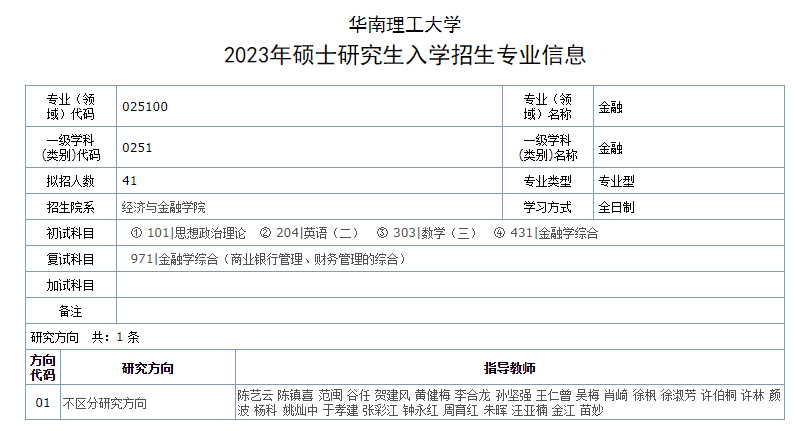Click the first-level discipline code 0251
The image size is (795, 431).
(x=137, y=148)
